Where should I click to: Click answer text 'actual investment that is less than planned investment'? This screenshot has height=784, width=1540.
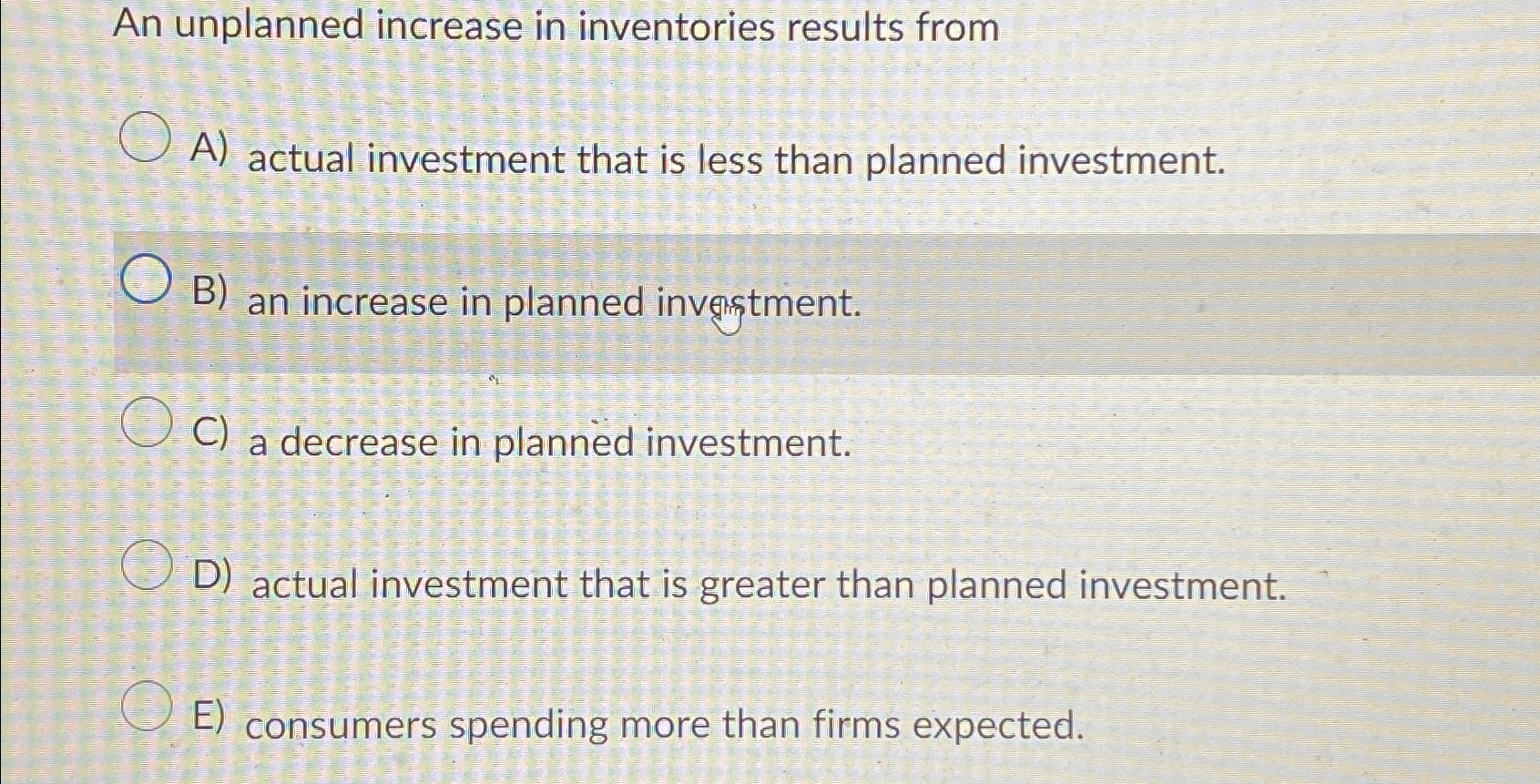(x=738, y=161)
